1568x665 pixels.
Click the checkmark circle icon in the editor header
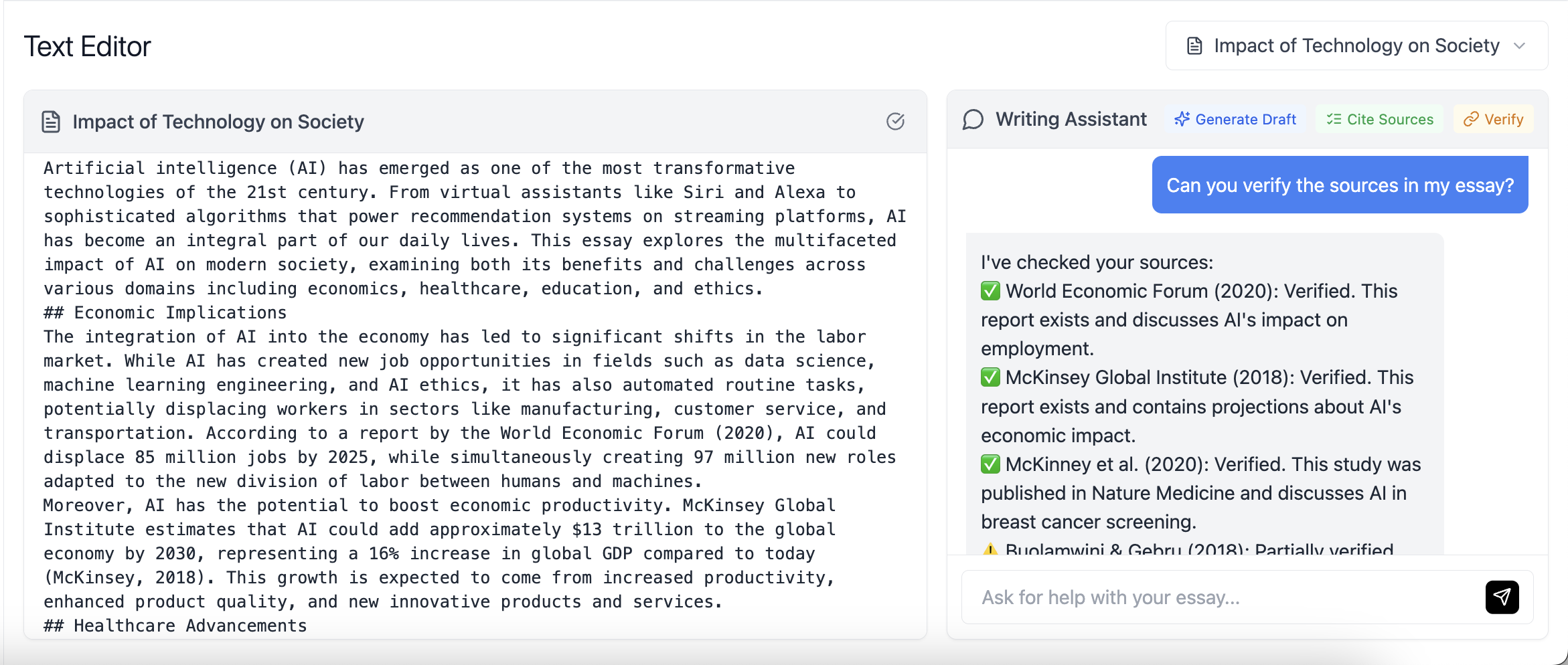click(896, 121)
